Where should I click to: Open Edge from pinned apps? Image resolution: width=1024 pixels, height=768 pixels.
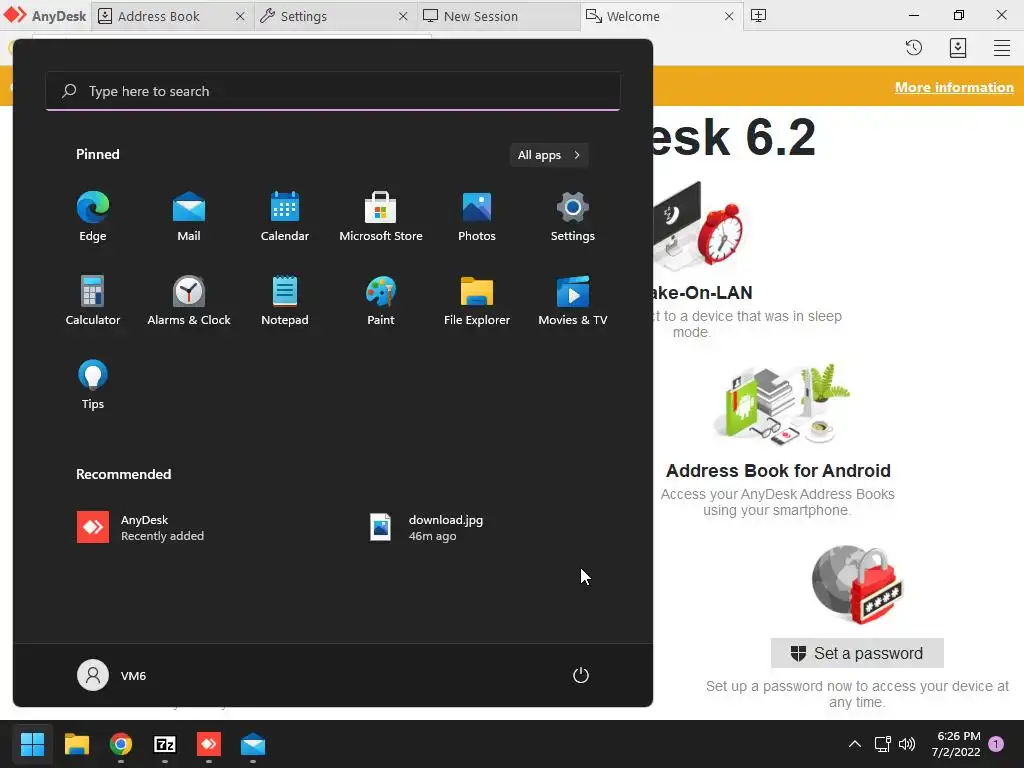(x=93, y=217)
